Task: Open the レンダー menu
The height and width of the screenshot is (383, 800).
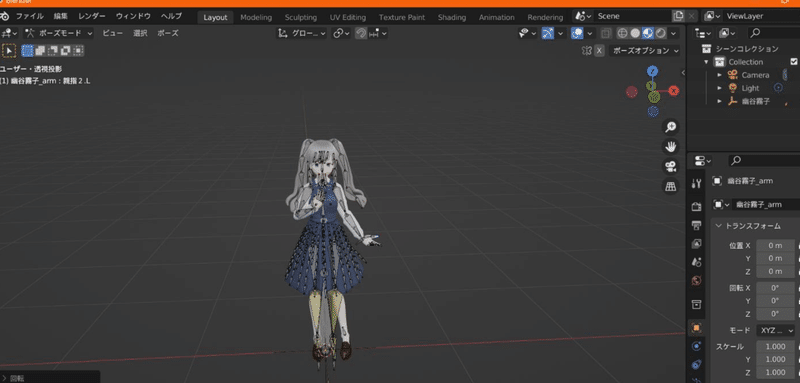Action: click(x=92, y=16)
